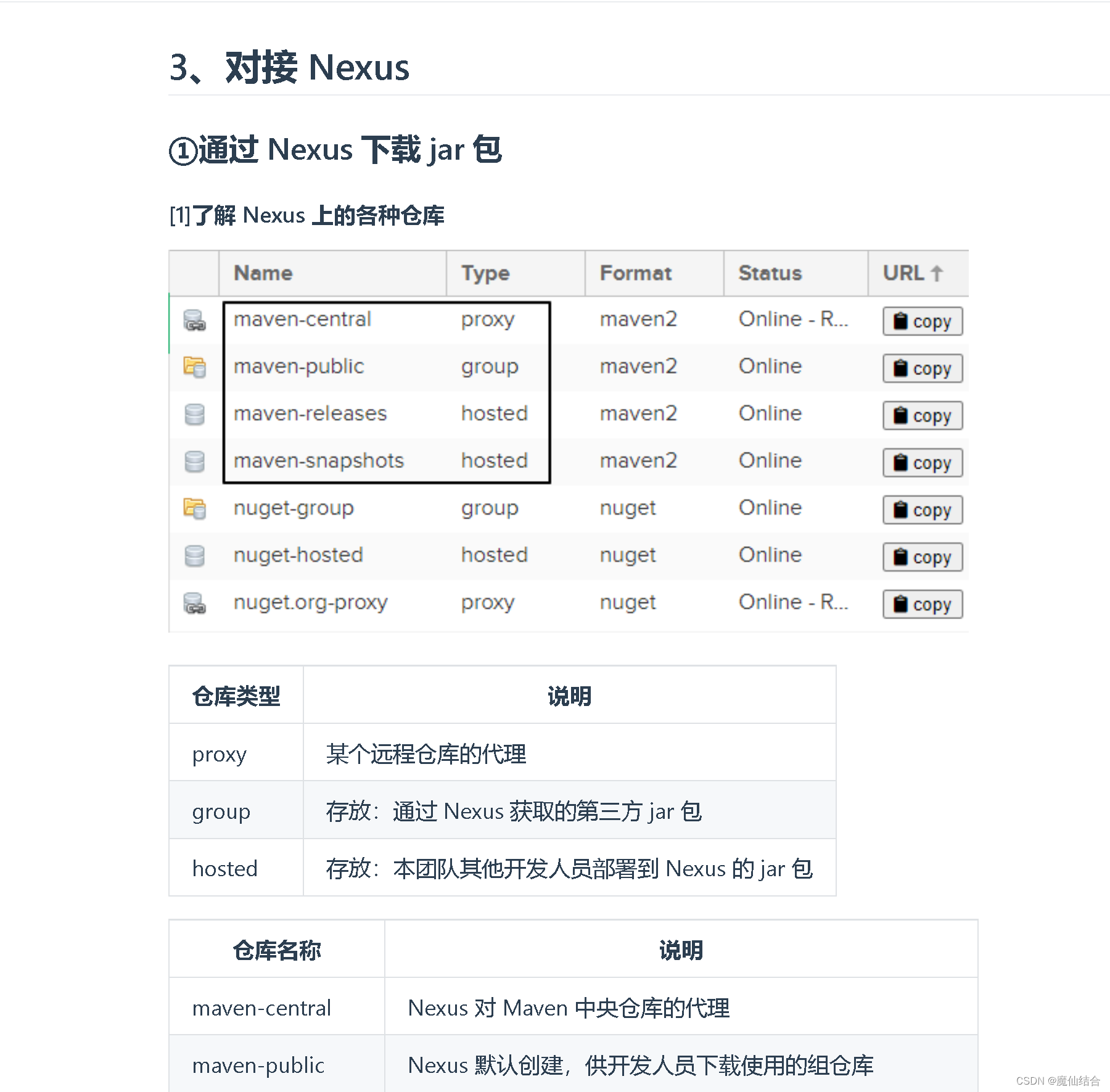Click the proxy type of maven-central row

click(x=488, y=320)
